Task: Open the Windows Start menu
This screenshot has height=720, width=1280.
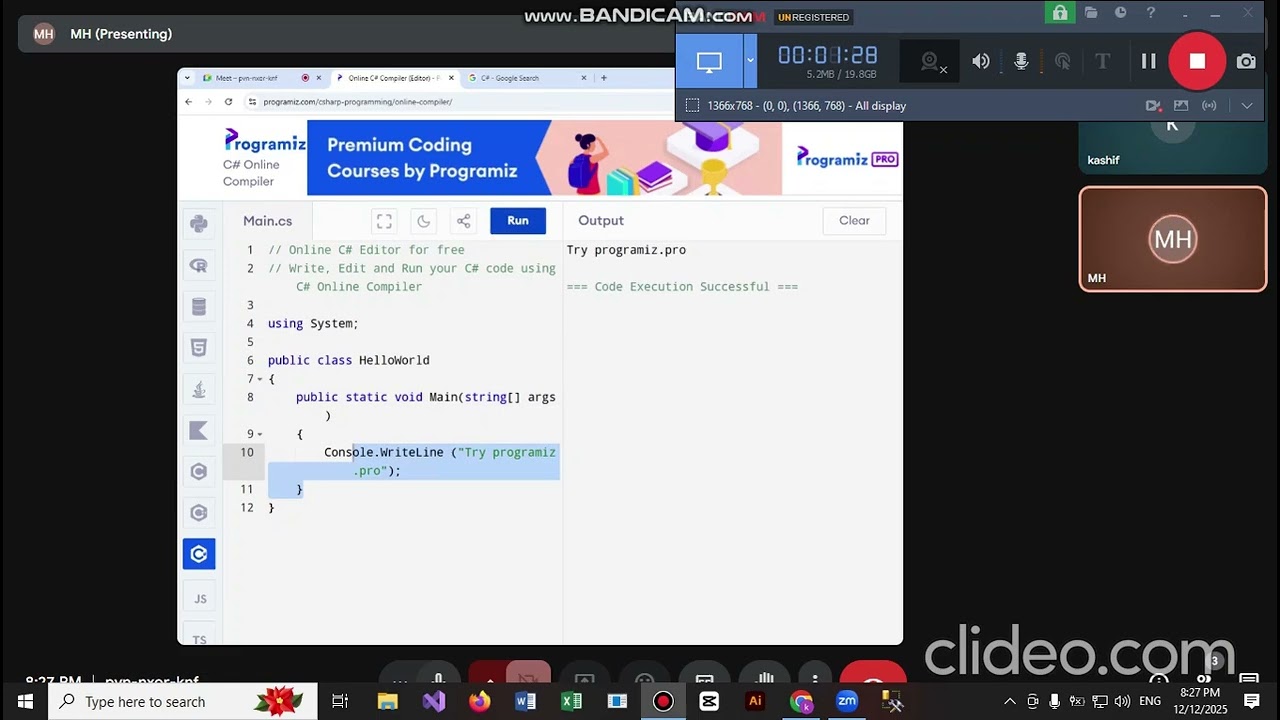Action: (25, 701)
